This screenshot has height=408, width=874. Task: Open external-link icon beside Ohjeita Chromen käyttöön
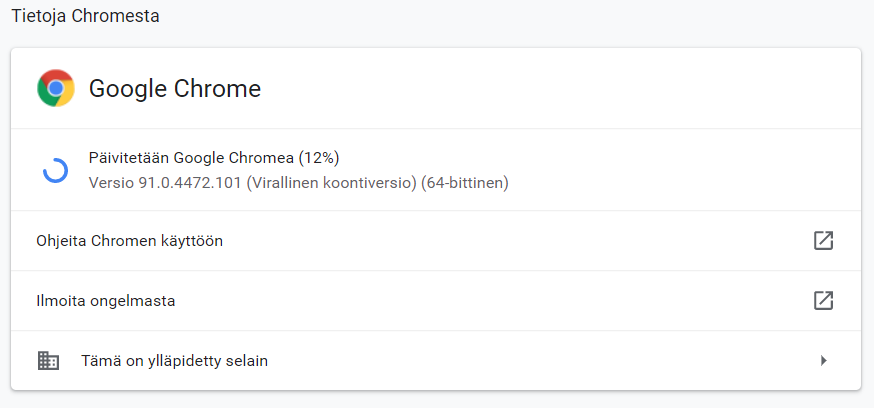(823, 241)
